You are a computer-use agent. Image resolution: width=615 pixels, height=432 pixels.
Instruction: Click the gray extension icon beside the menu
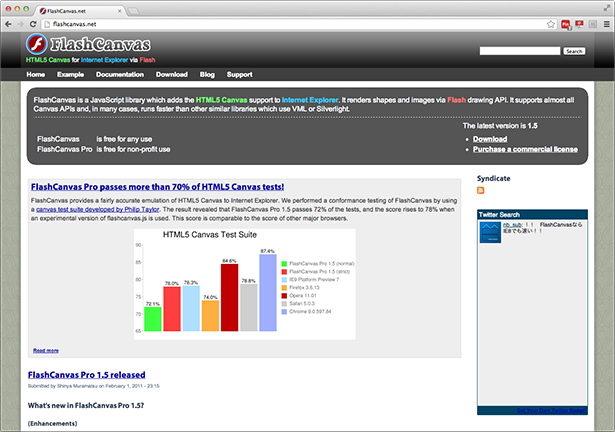click(593, 24)
